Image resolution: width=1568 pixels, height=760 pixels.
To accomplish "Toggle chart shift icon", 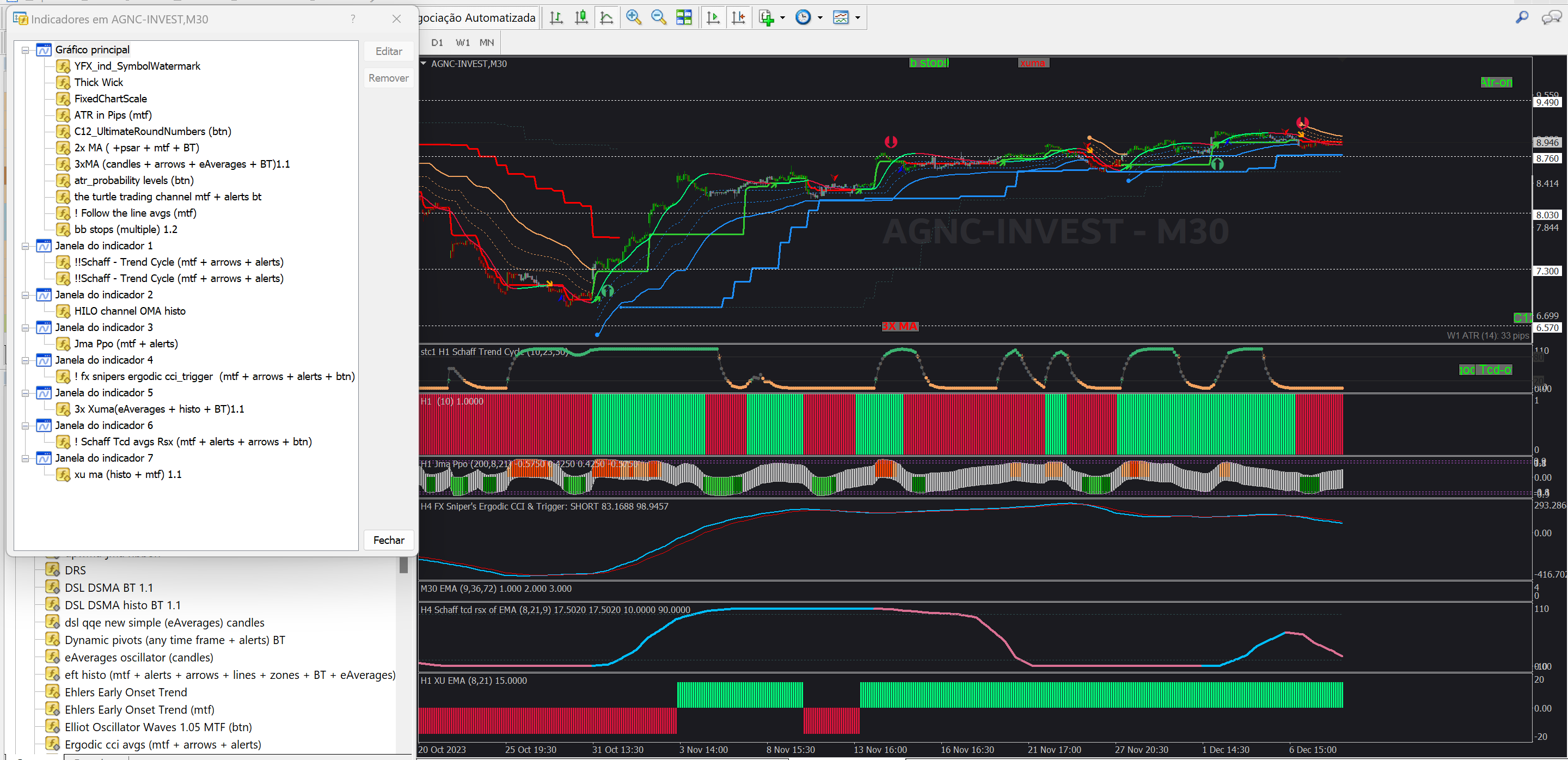I will coord(738,17).
